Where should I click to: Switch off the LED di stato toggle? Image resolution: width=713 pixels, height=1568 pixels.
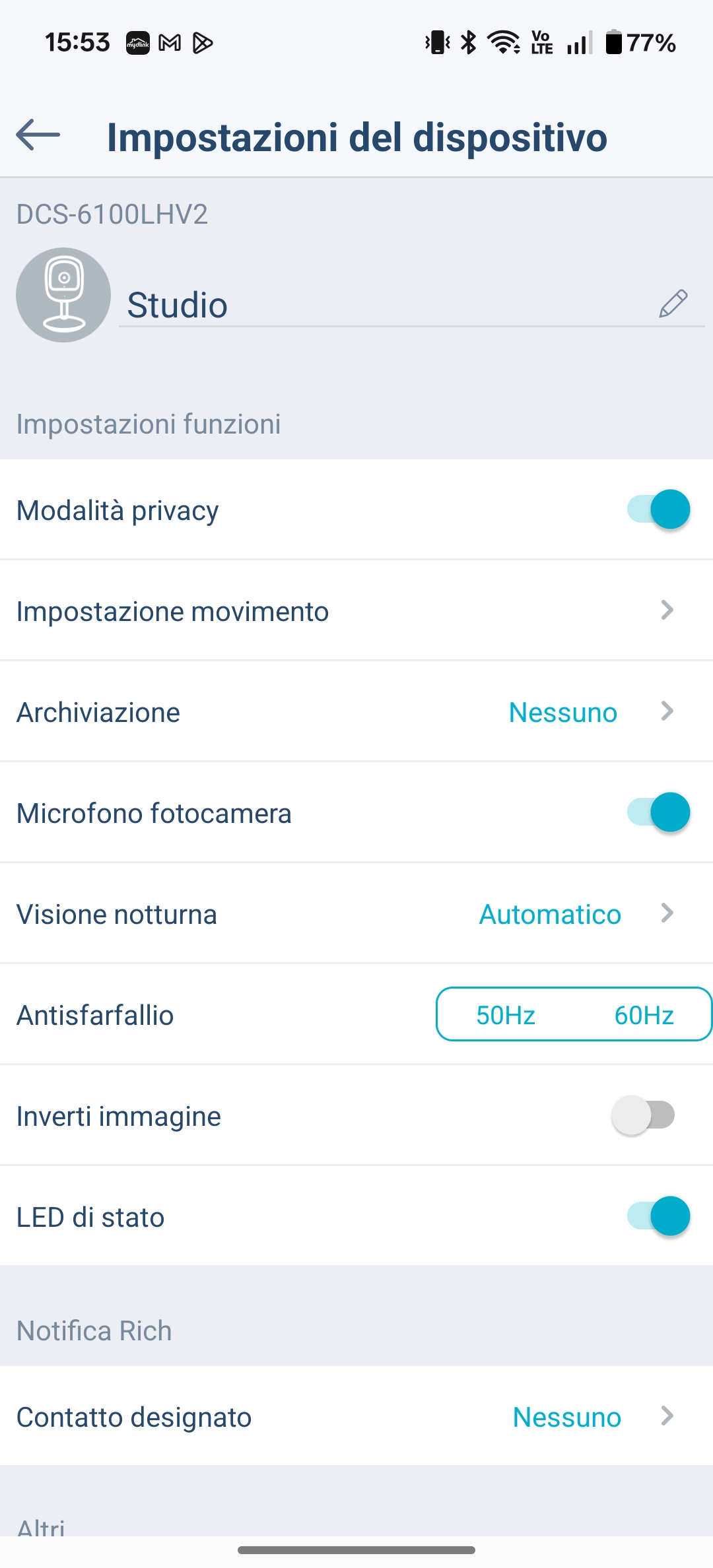tap(658, 1216)
